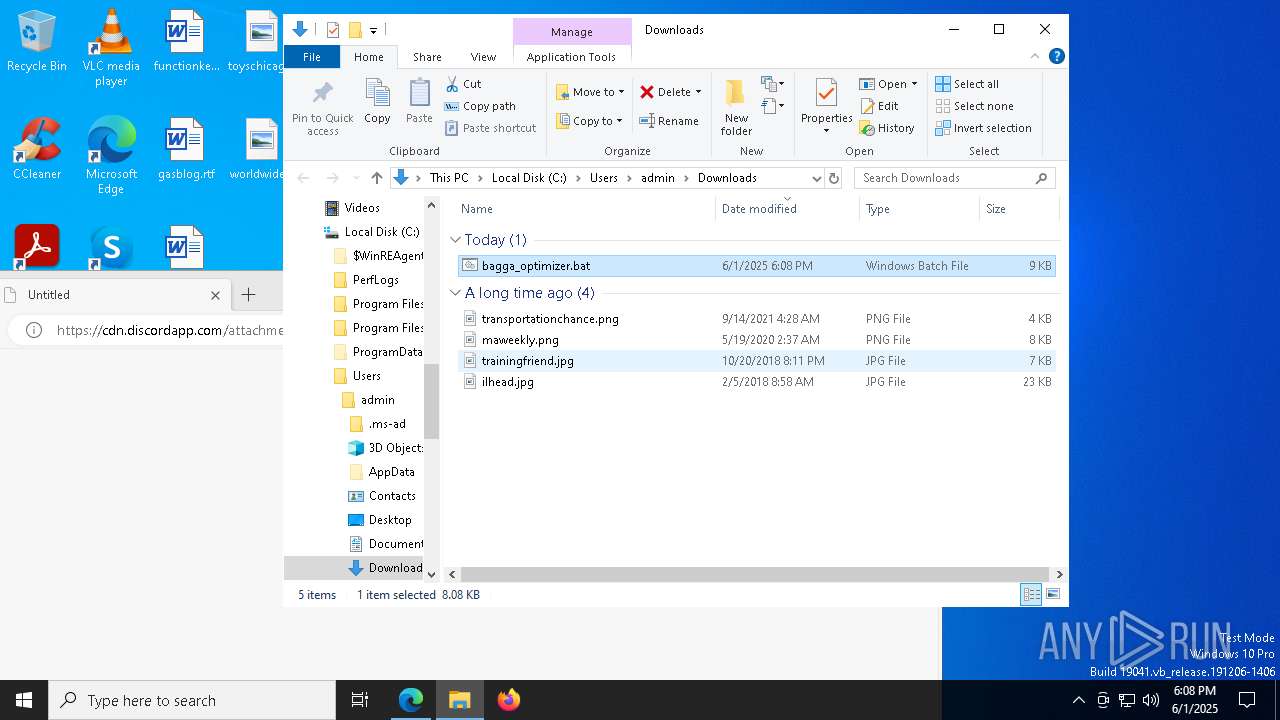
Task: Click This PC in the breadcrumb
Action: coord(449,178)
